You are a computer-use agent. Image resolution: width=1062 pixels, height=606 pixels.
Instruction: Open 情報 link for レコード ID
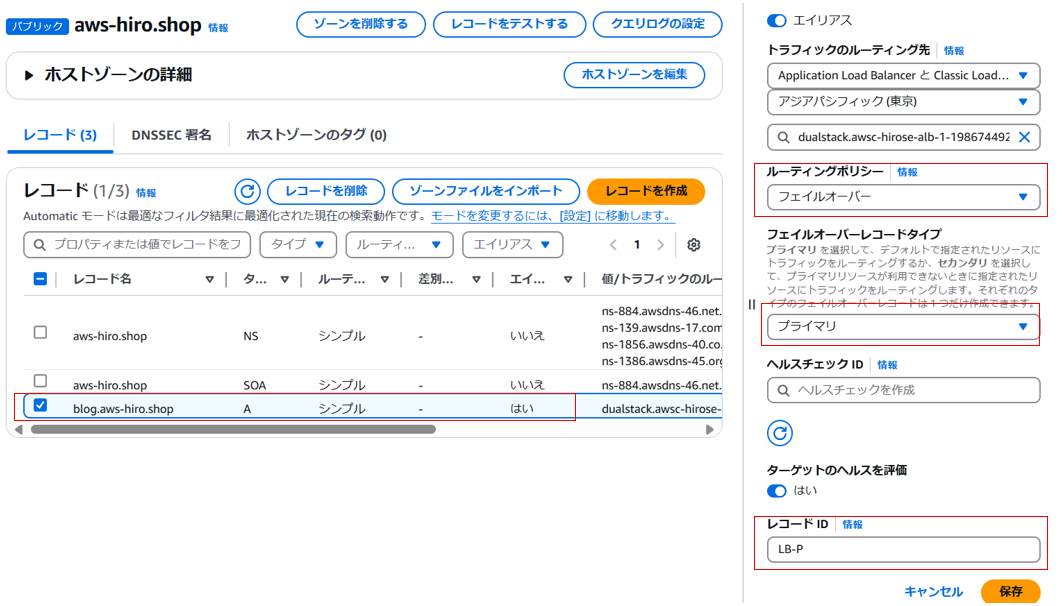[852, 525]
